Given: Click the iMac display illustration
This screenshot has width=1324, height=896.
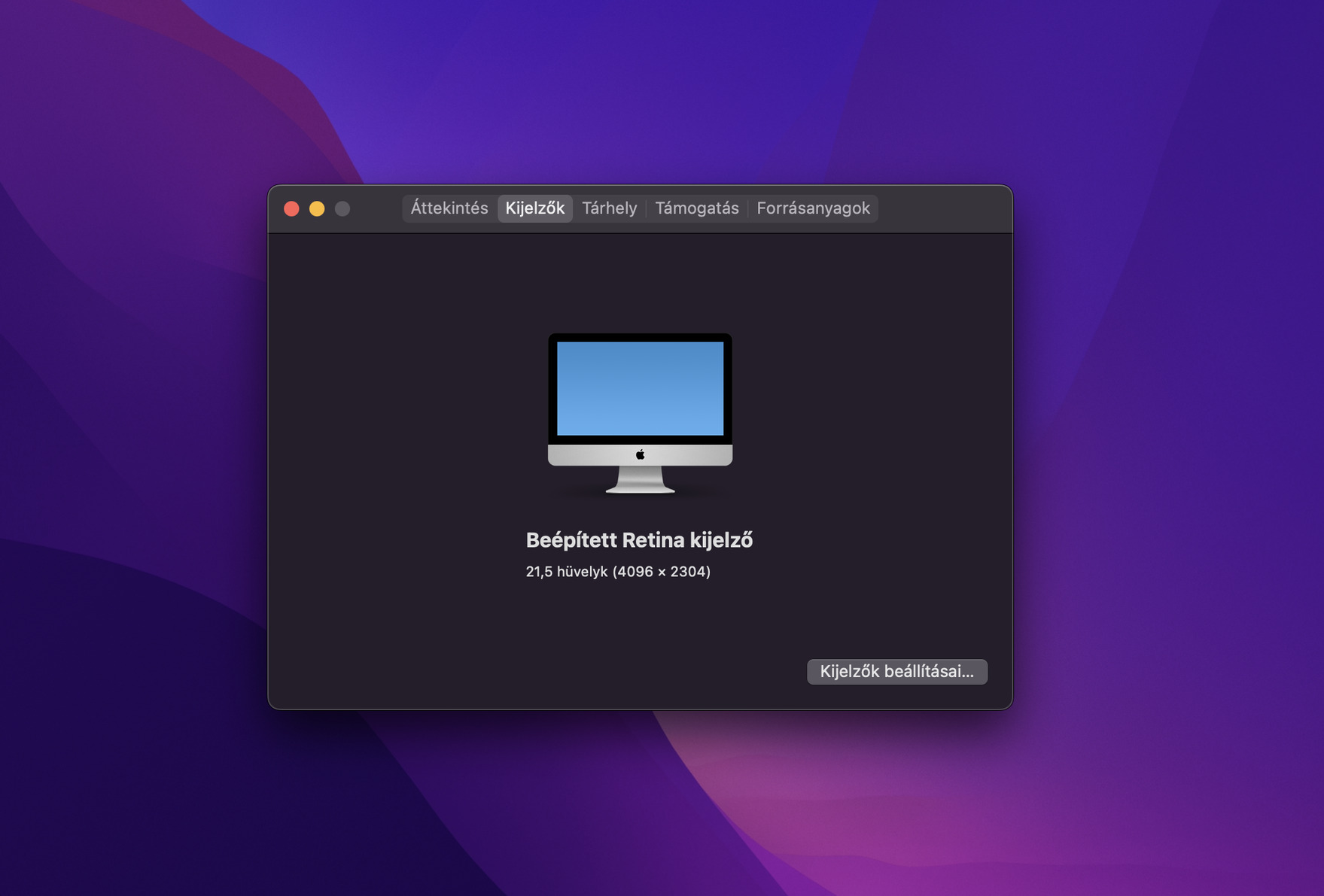Looking at the screenshot, I should coord(641,413).
